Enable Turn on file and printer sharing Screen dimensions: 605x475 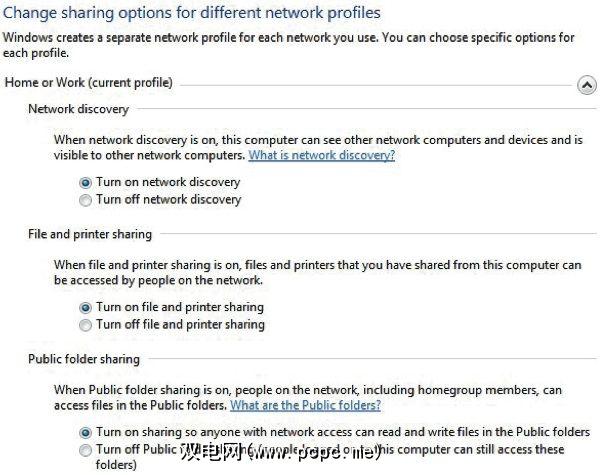pyautogui.click(x=85, y=308)
